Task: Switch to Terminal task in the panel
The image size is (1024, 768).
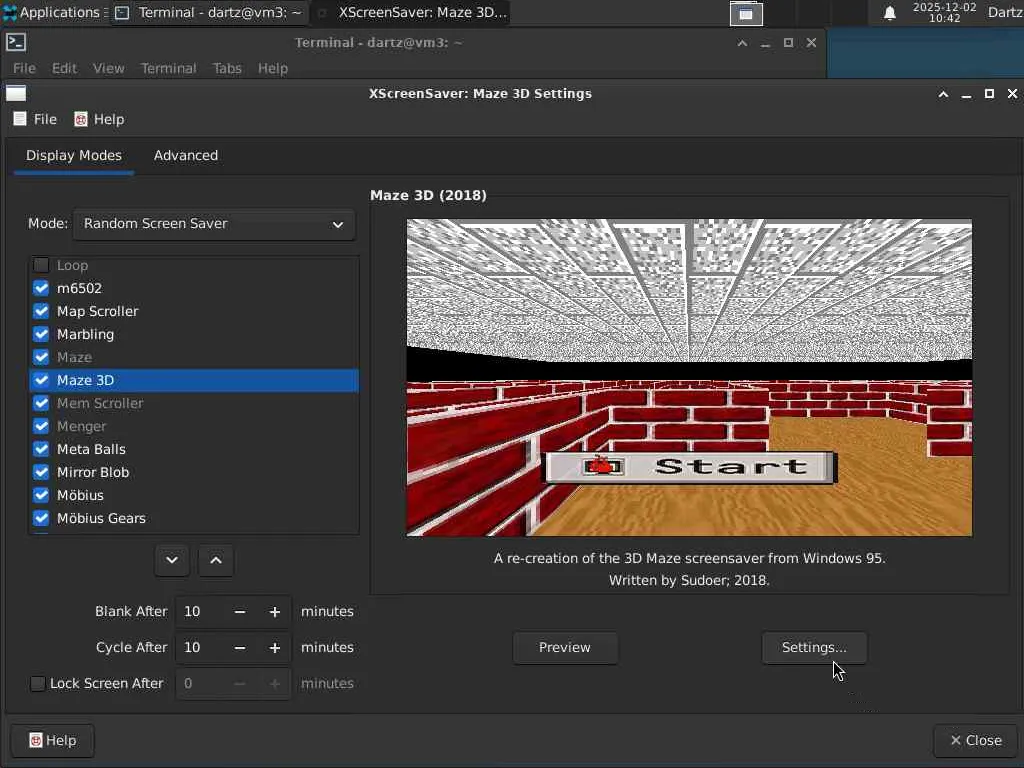Action: tap(209, 12)
